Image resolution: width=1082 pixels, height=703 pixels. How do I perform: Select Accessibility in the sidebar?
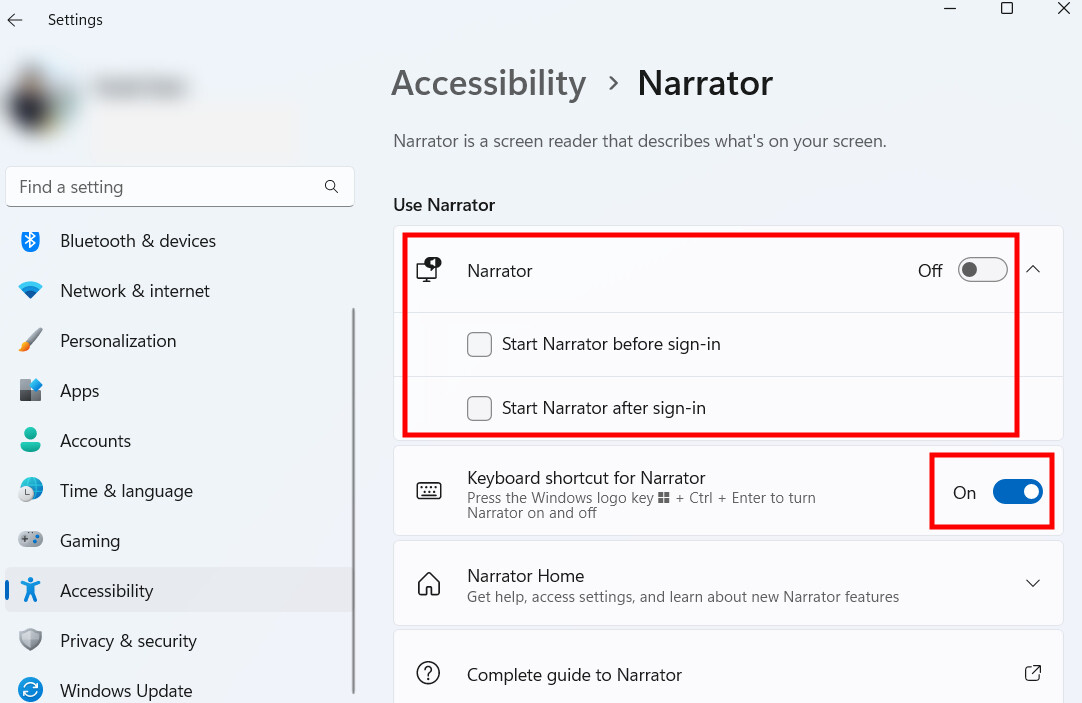pyautogui.click(x=179, y=590)
